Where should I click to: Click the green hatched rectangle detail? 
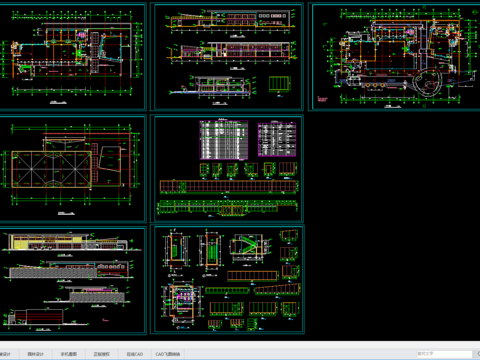click(280, 84)
